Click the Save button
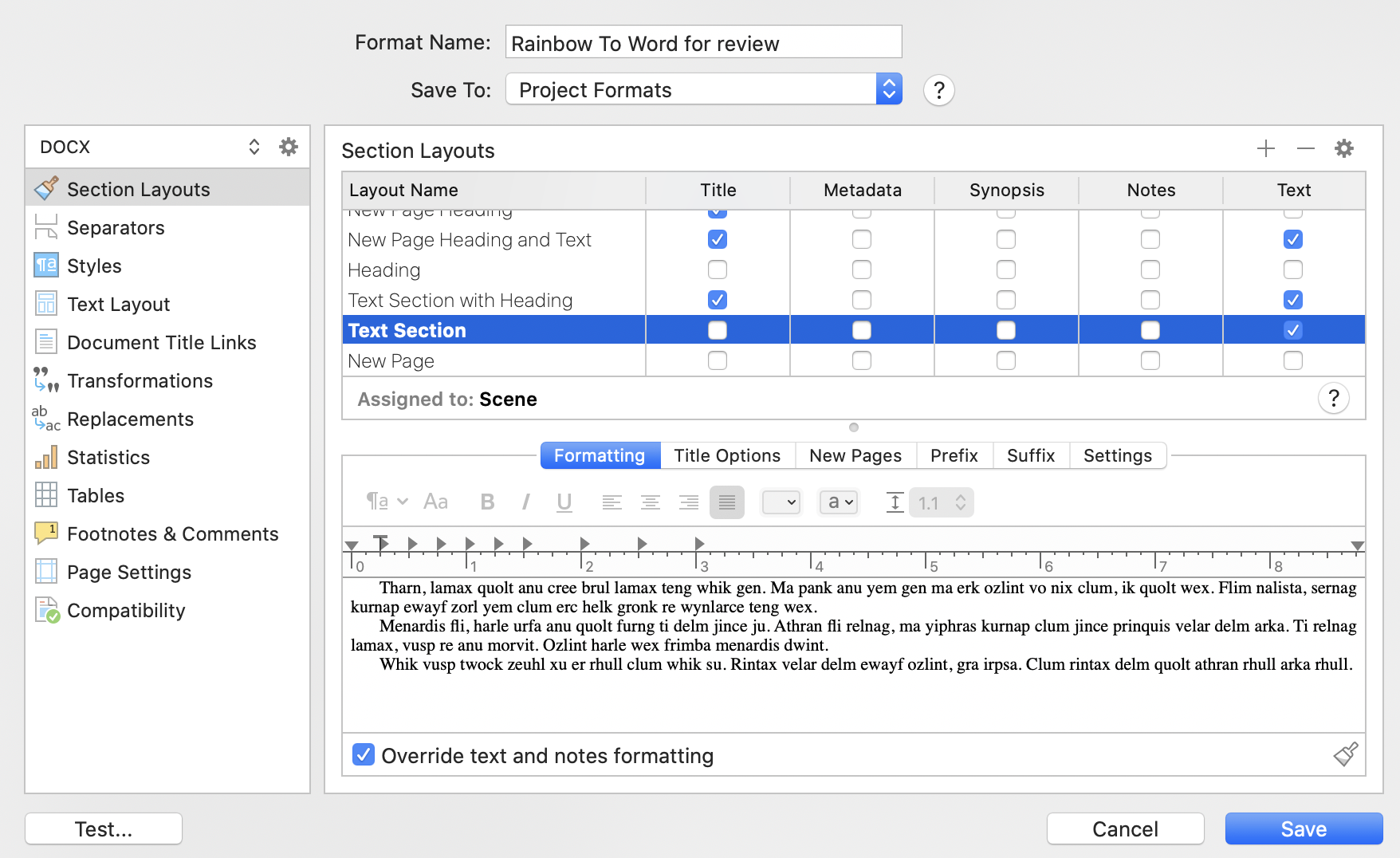Viewport: 1400px width, 858px height. (1304, 828)
